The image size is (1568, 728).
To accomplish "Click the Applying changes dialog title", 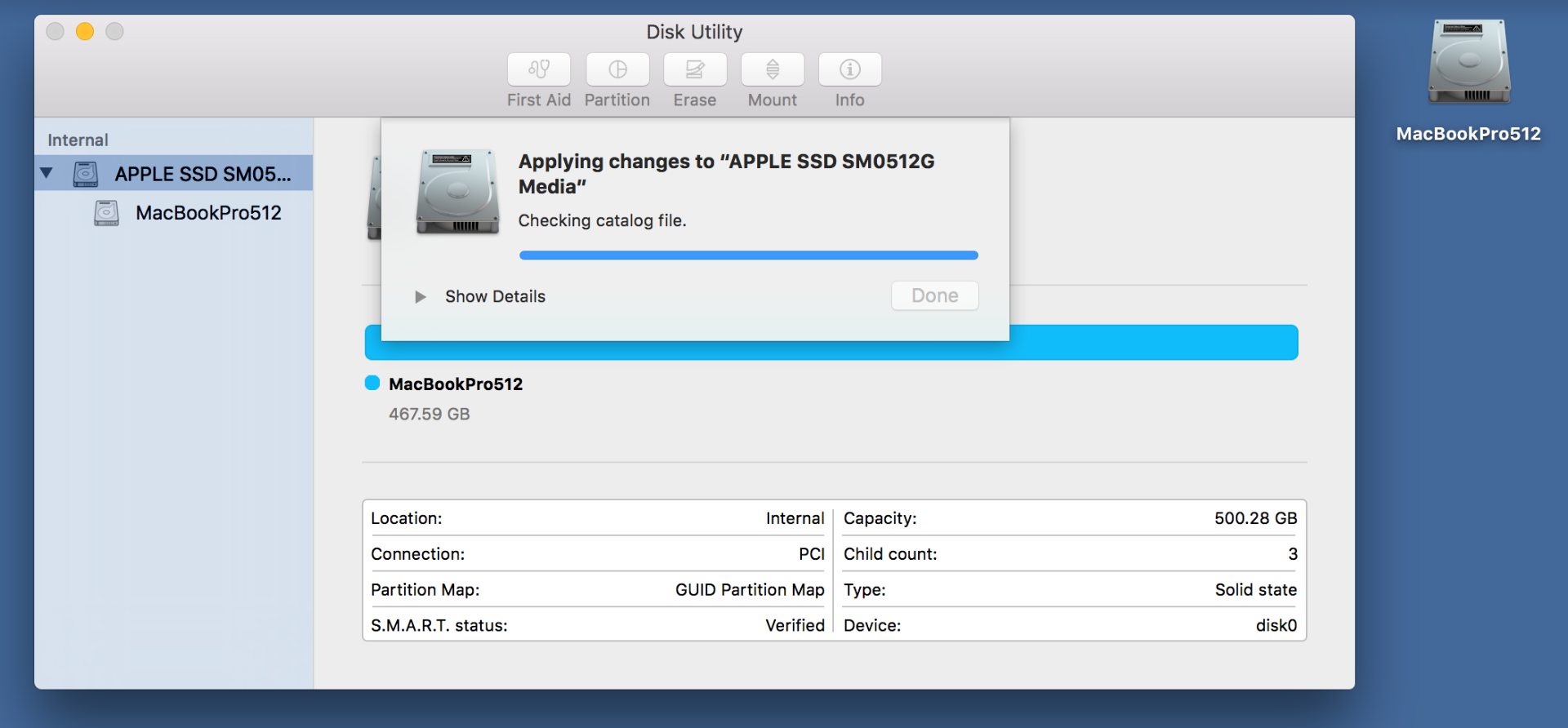I will pos(726,174).
